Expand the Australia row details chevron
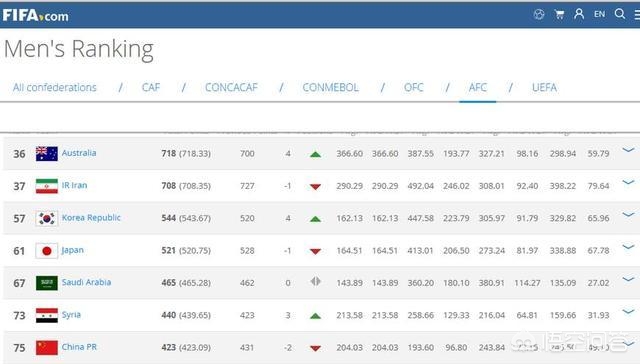This screenshot has width=640, height=364. click(628, 150)
